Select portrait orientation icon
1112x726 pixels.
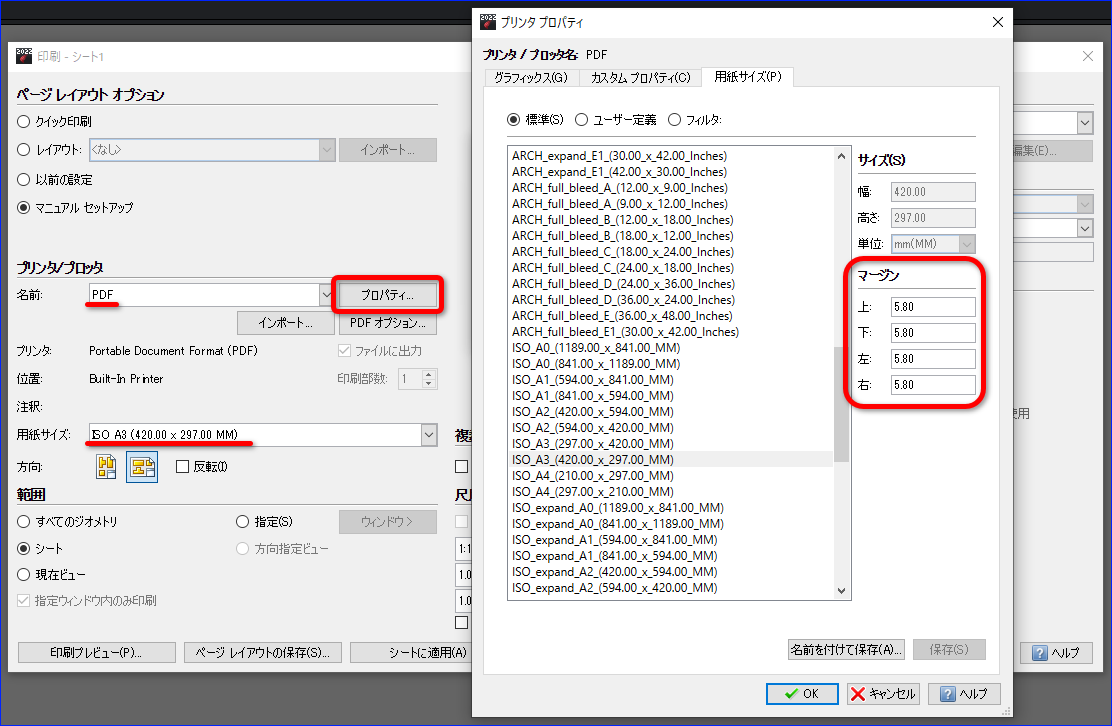click(106, 467)
